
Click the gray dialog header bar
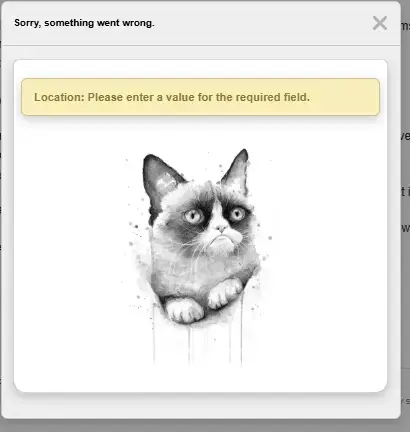pyautogui.click(x=200, y=23)
